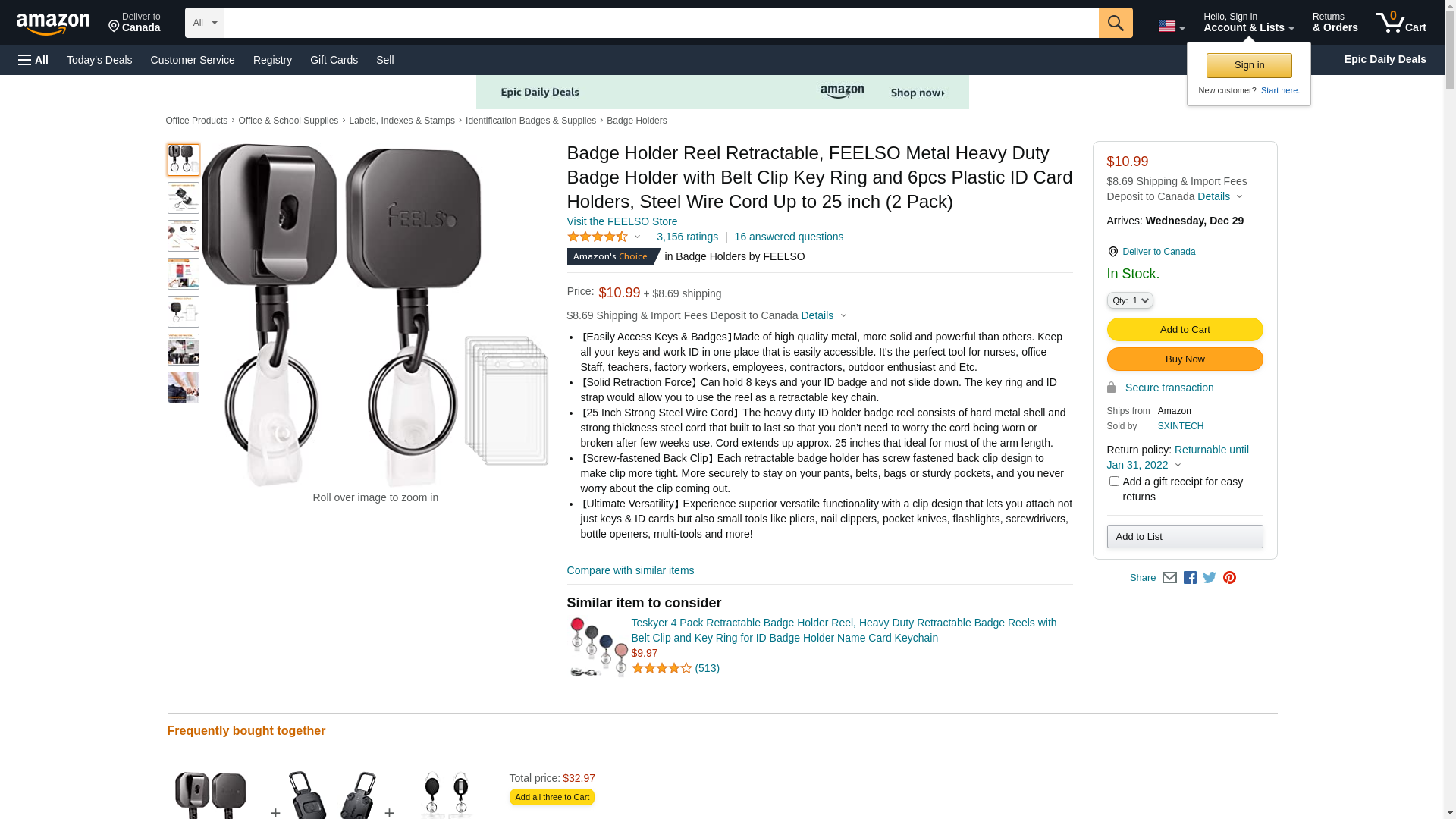
Task: Share product on Twitter icon
Action: pos(1210,578)
